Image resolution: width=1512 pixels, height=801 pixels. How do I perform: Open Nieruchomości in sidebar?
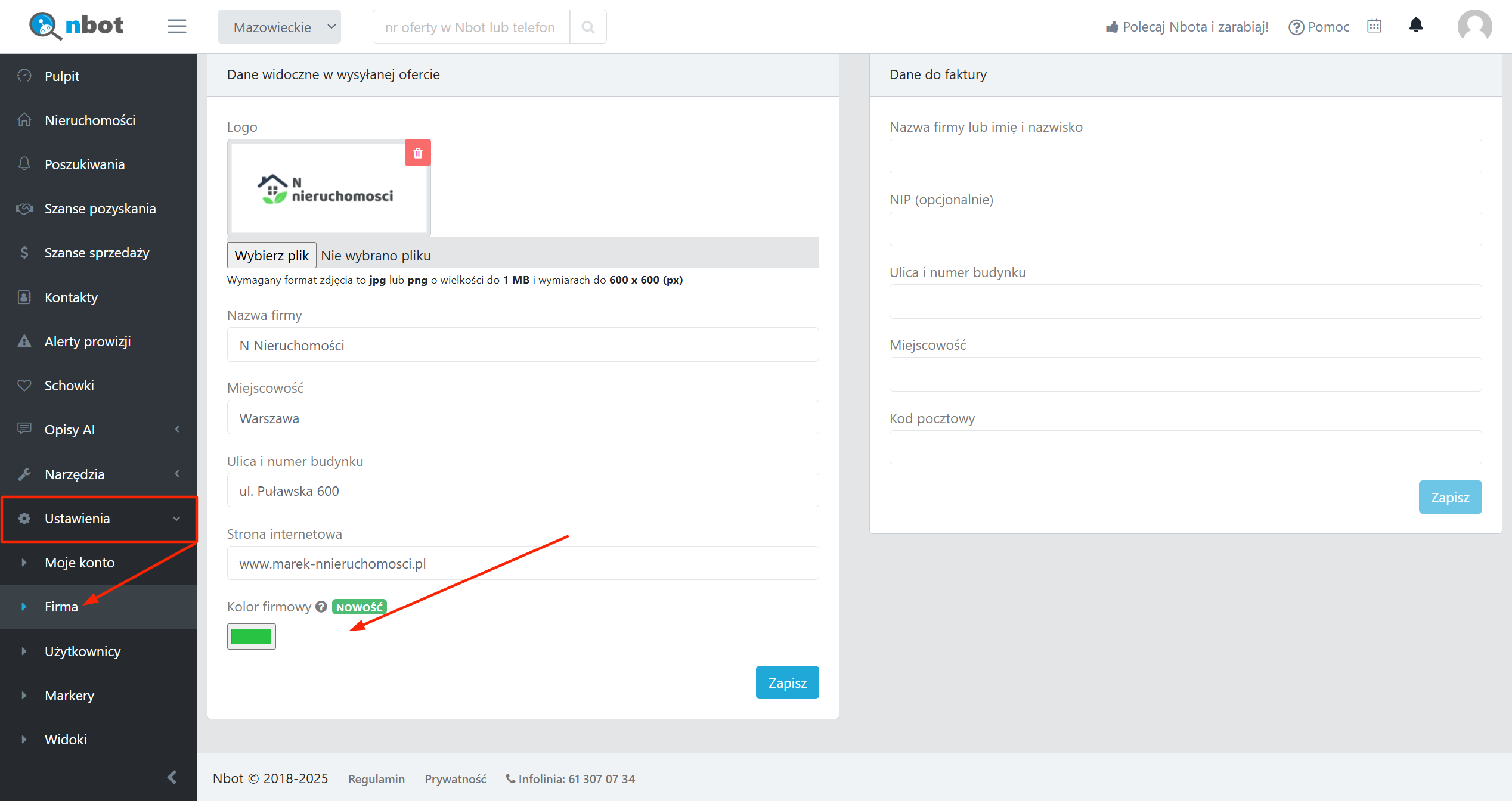point(98,120)
